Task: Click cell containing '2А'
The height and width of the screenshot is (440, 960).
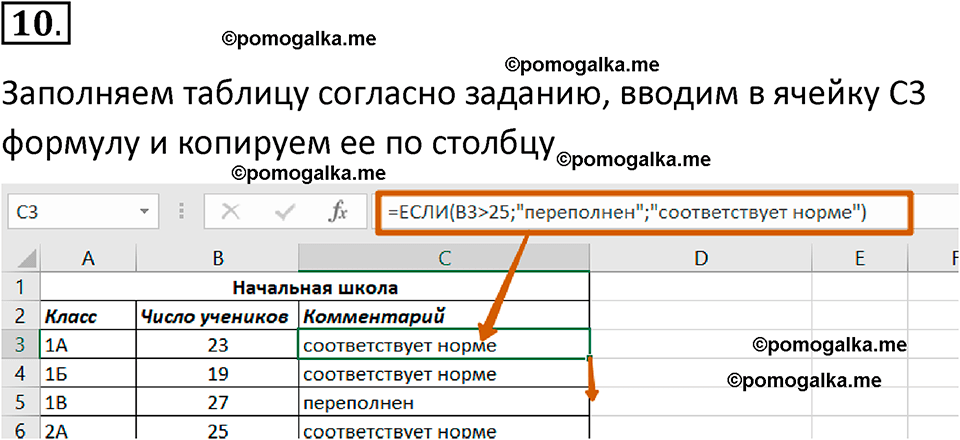Action: point(88,429)
